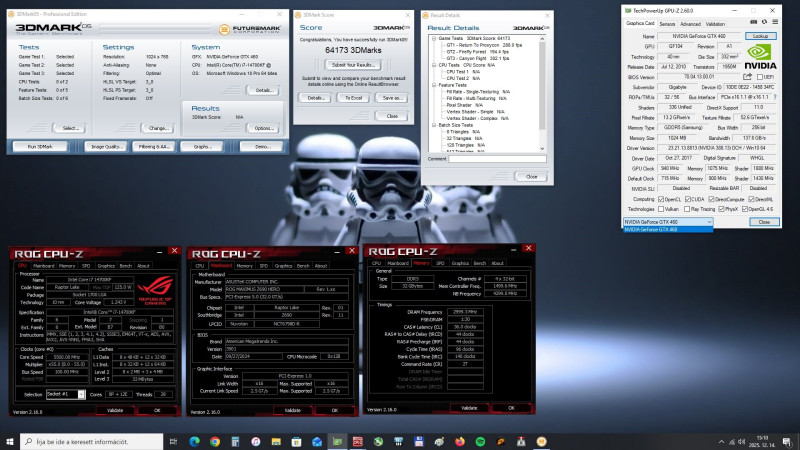Open Firefox from the taskbar

[x=460, y=442]
